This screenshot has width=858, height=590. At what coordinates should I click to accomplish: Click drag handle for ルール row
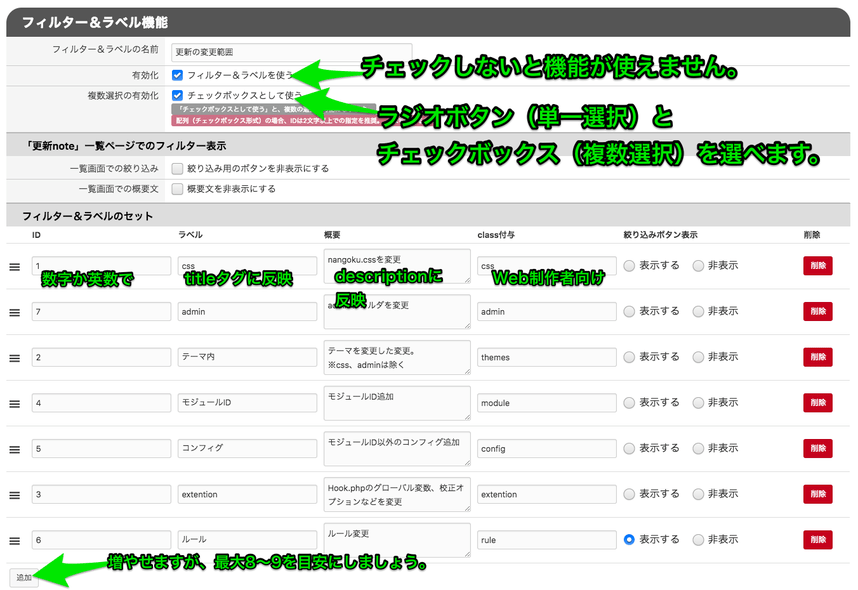tap(15, 540)
